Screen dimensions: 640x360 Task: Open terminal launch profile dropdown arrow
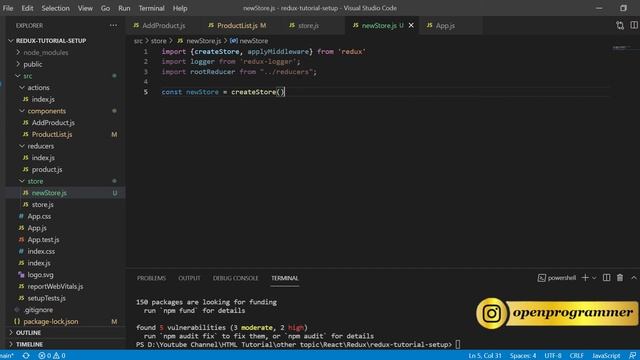(594, 278)
